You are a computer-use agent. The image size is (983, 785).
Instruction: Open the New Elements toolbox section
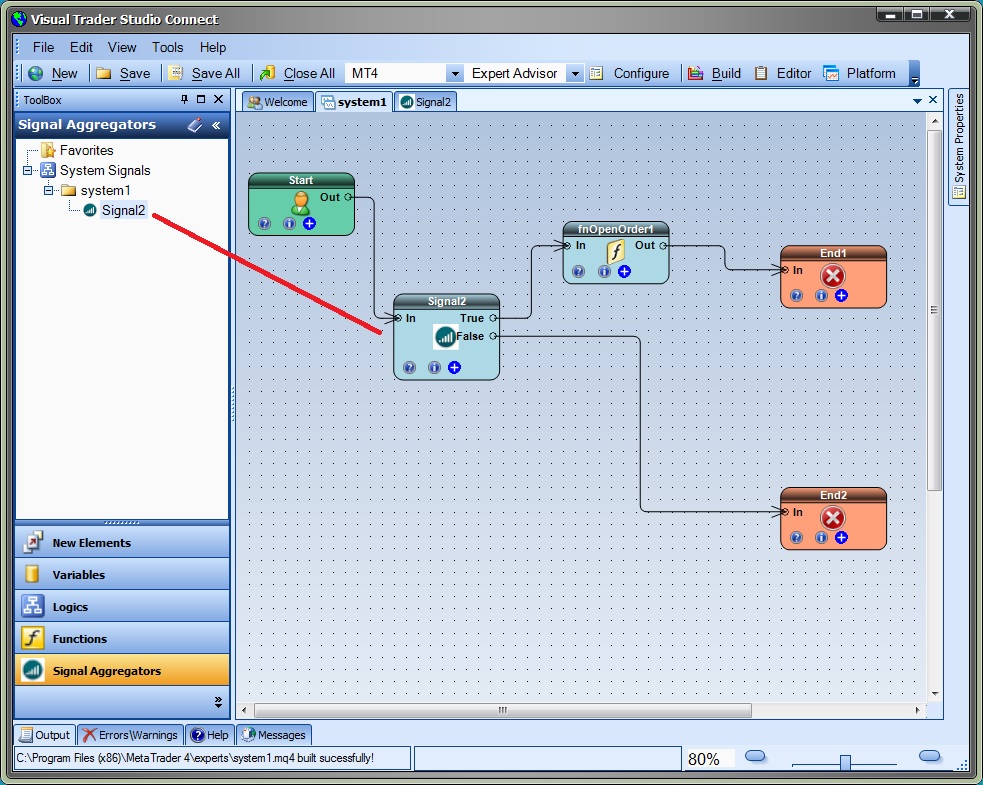(122, 542)
